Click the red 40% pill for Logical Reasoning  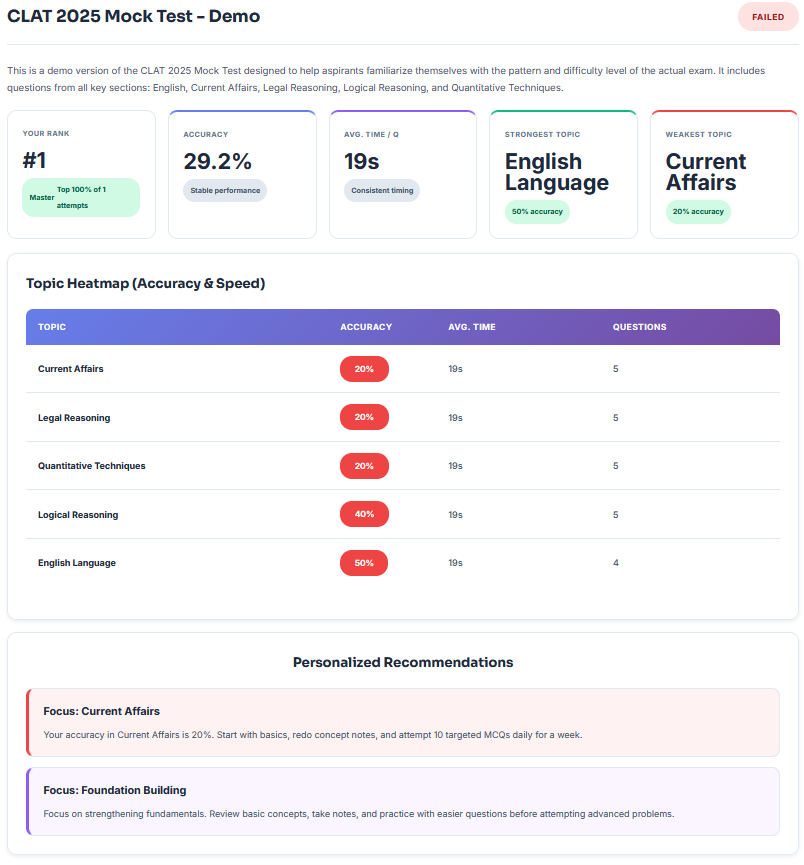[364, 514]
